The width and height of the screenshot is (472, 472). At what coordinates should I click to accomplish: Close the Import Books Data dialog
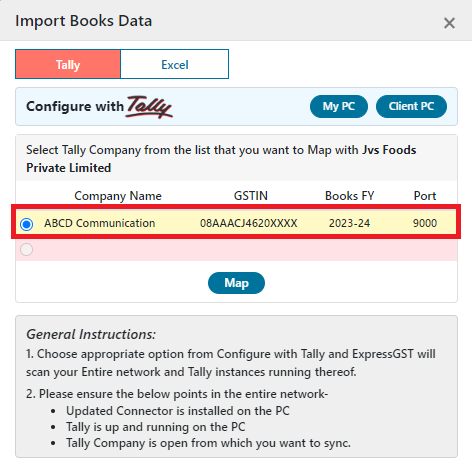[449, 23]
